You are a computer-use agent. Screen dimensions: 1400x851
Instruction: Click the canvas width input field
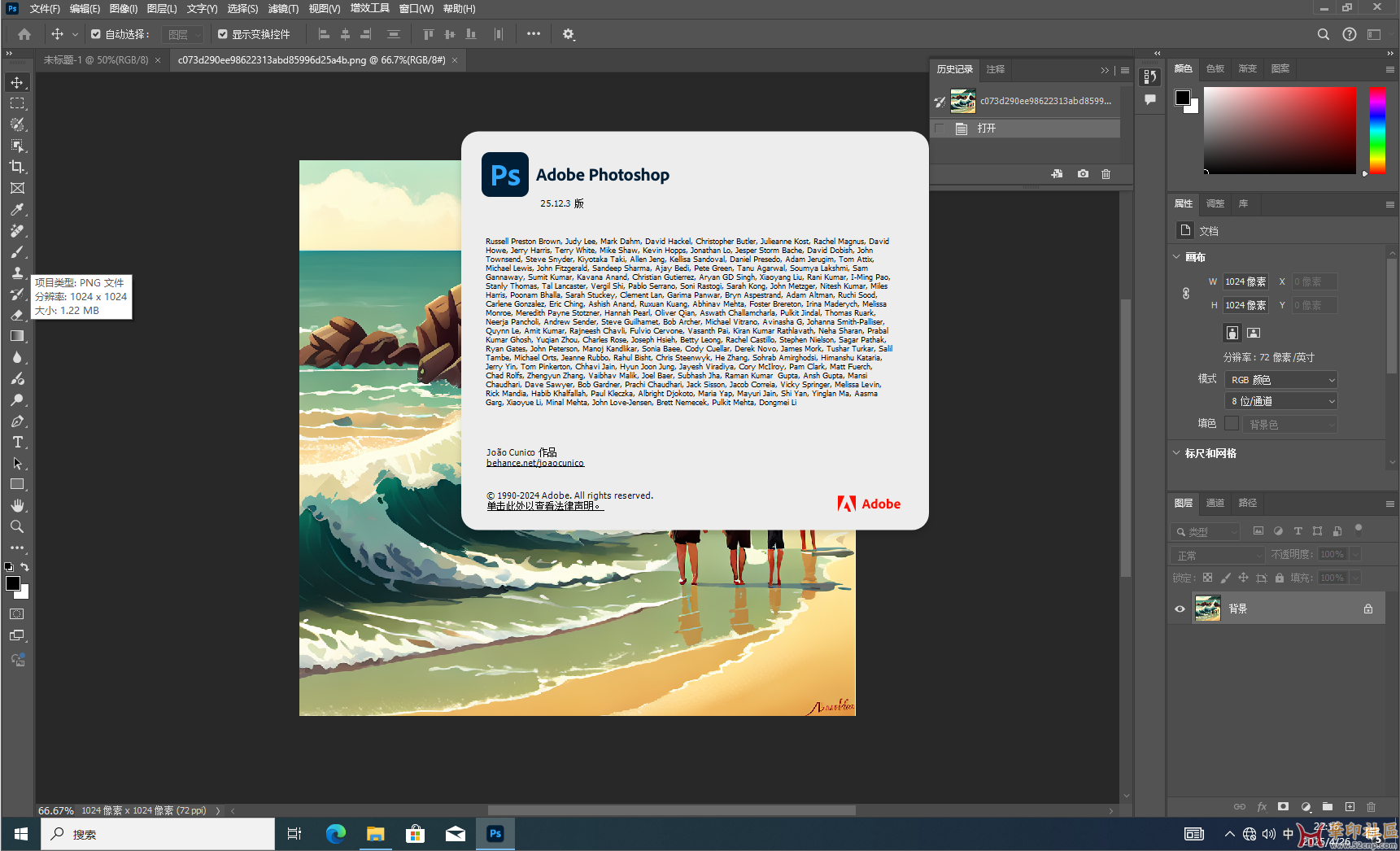(x=1245, y=281)
